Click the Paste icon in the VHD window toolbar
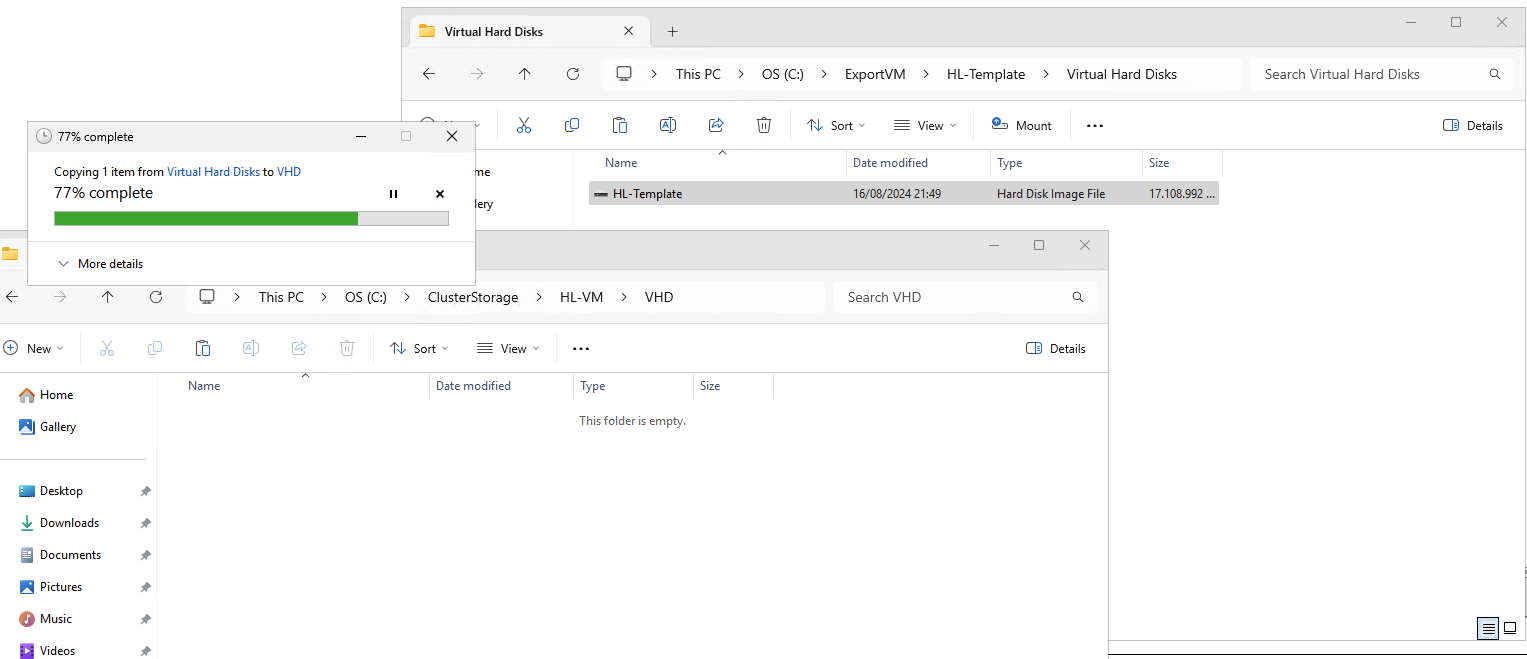 [203, 348]
